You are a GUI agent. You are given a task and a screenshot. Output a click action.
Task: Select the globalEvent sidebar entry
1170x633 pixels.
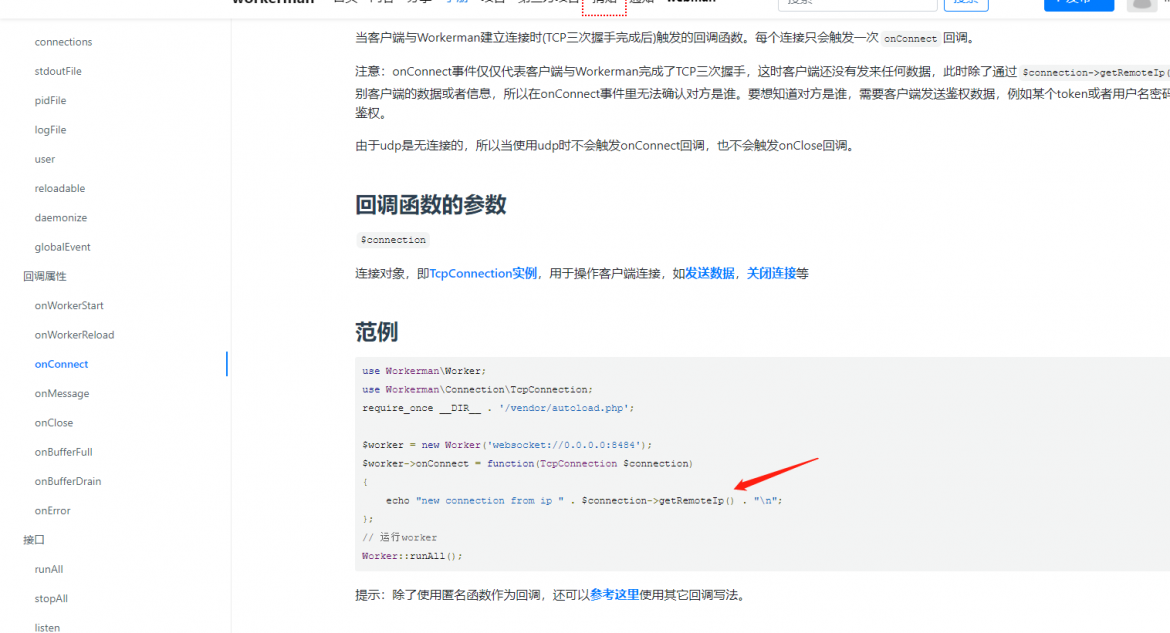point(62,246)
